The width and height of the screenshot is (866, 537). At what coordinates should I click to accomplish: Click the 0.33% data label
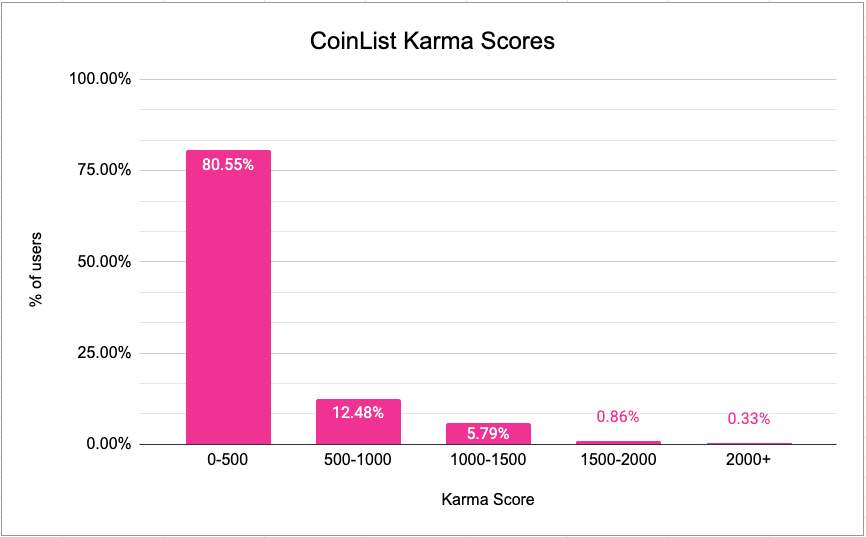coord(747,418)
